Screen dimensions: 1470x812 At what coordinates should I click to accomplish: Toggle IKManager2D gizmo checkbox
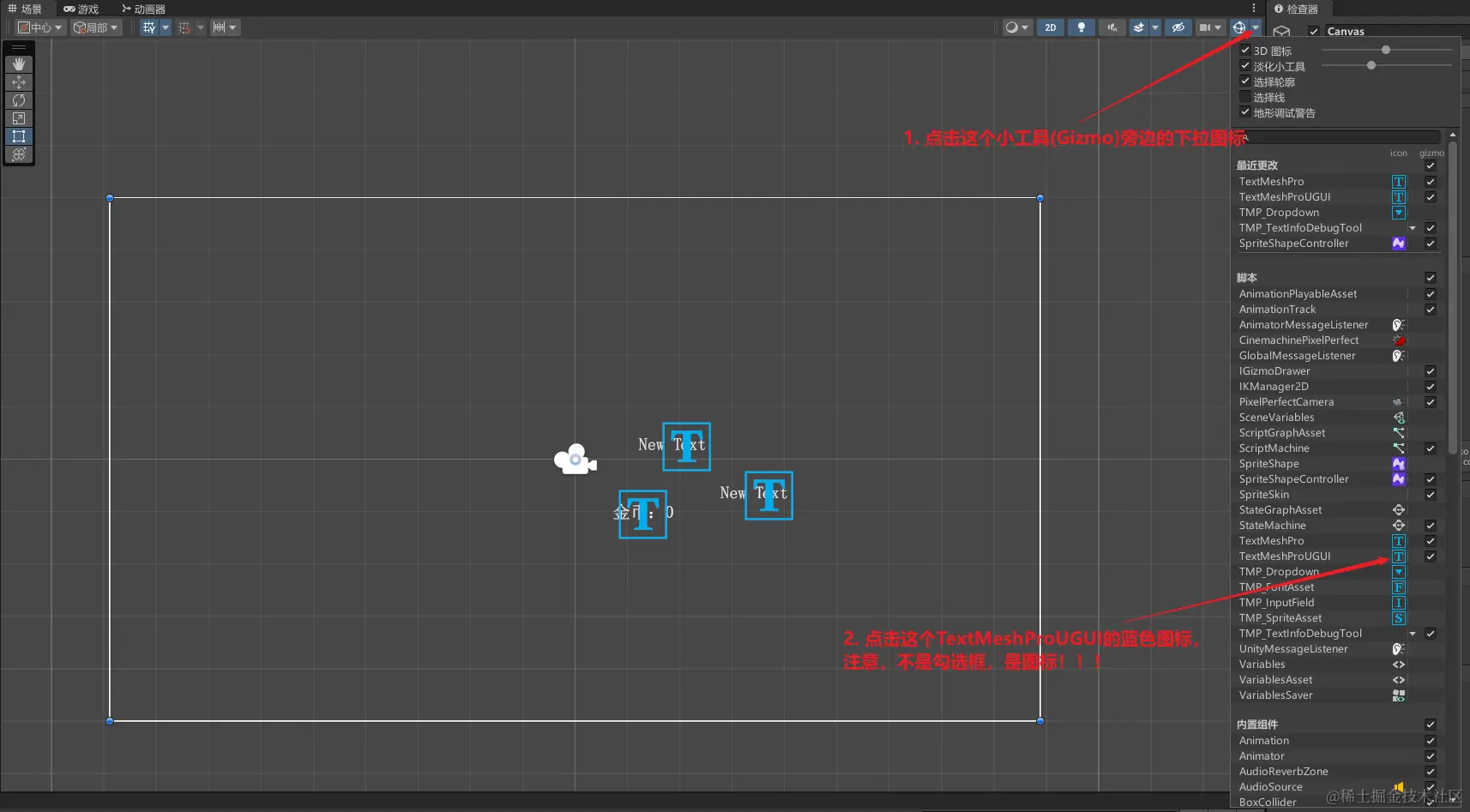(x=1431, y=387)
